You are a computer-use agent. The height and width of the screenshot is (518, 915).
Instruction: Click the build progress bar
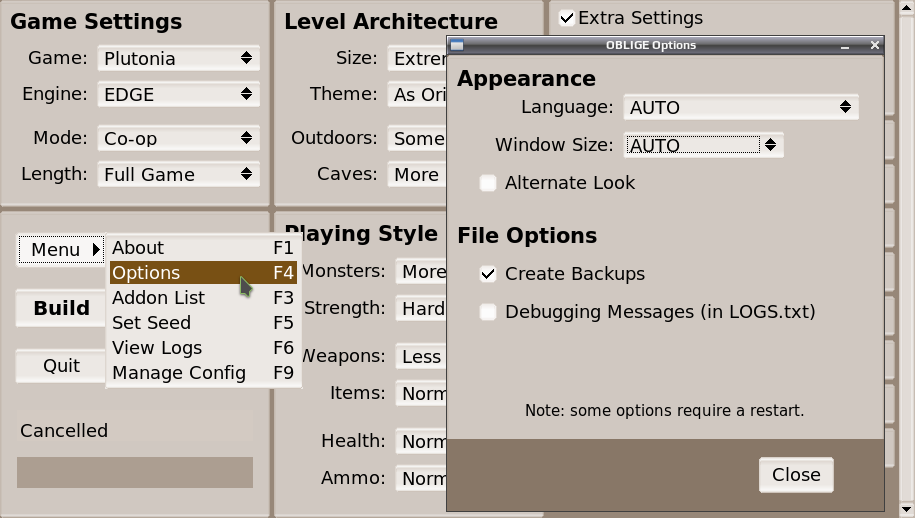(135, 472)
